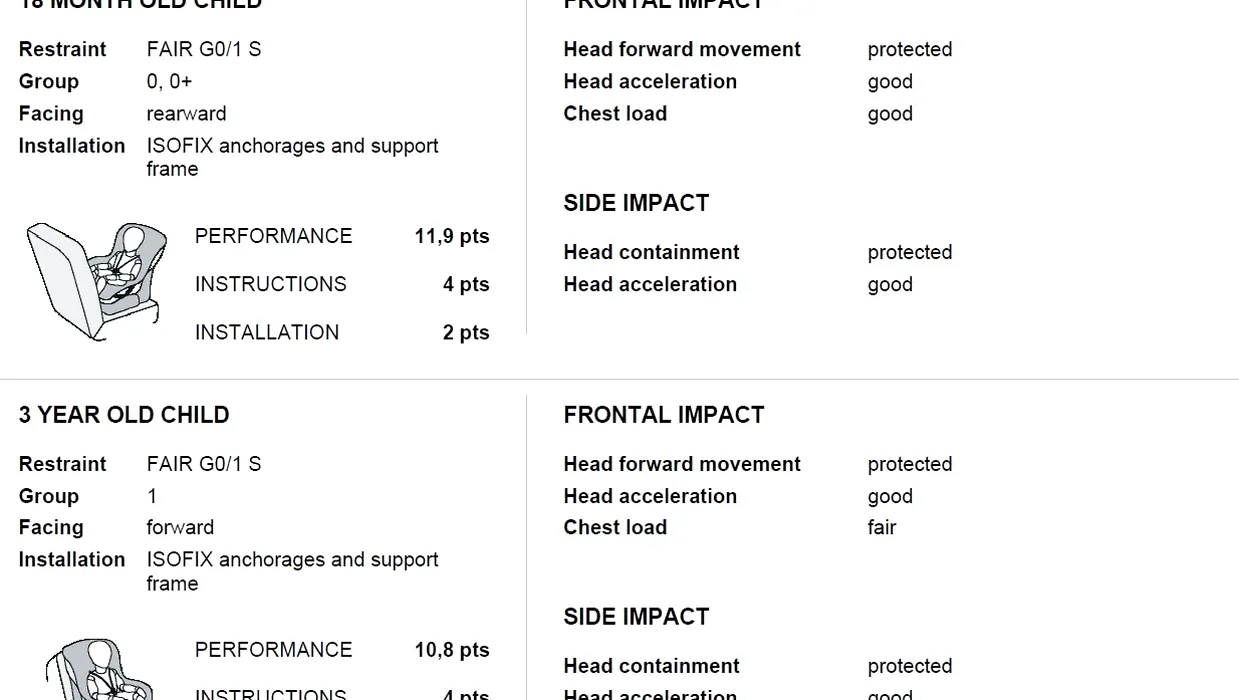1239x700 pixels.
Task: Click the PERFORMANCE label beside 11,9 pts
Action: pyautogui.click(x=273, y=236)
